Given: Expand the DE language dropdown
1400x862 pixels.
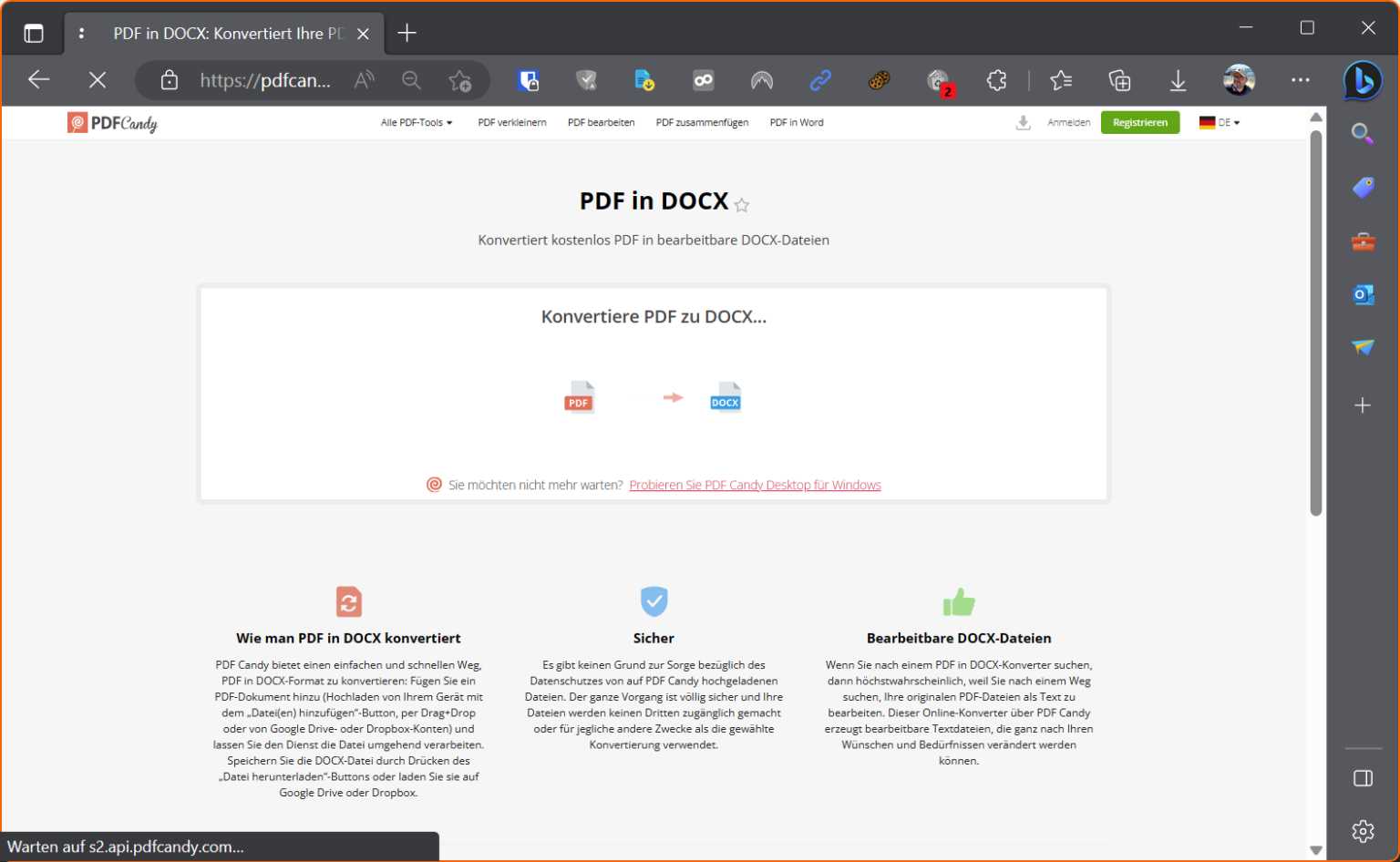Looking at the screenshot, I should pyautogui.click(x=1220, y=122).
